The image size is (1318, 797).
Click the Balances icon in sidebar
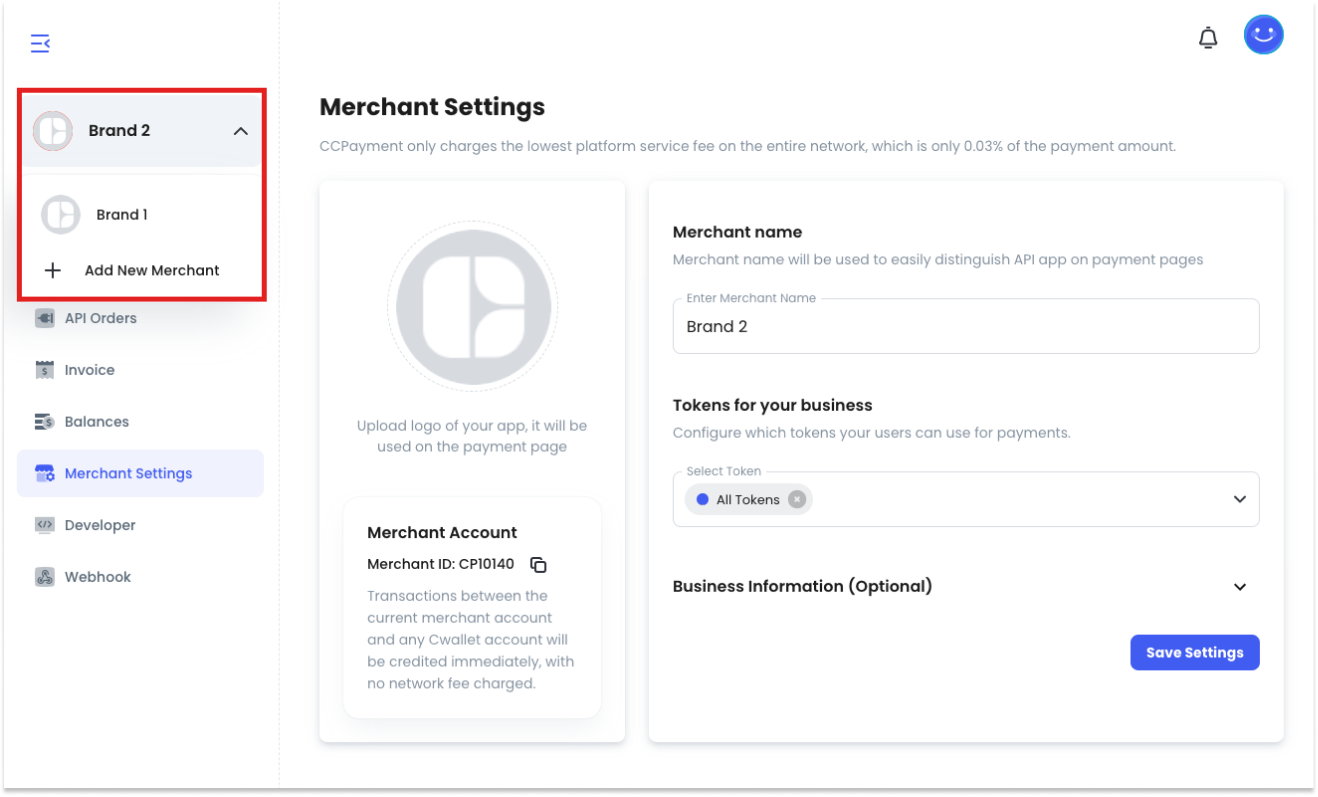click(45, 422)
